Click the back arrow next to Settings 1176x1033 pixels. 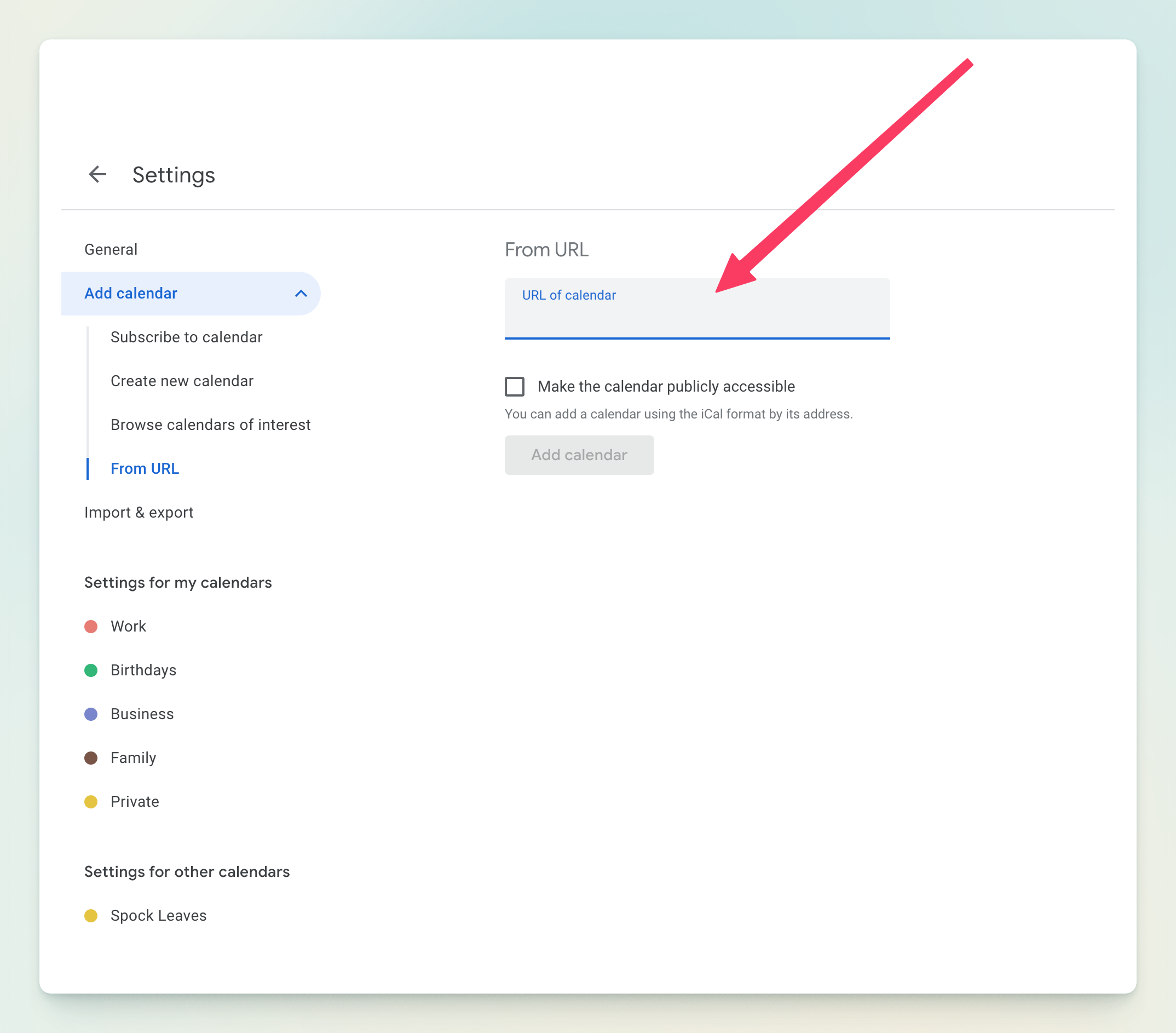click(x=97, y=174)
